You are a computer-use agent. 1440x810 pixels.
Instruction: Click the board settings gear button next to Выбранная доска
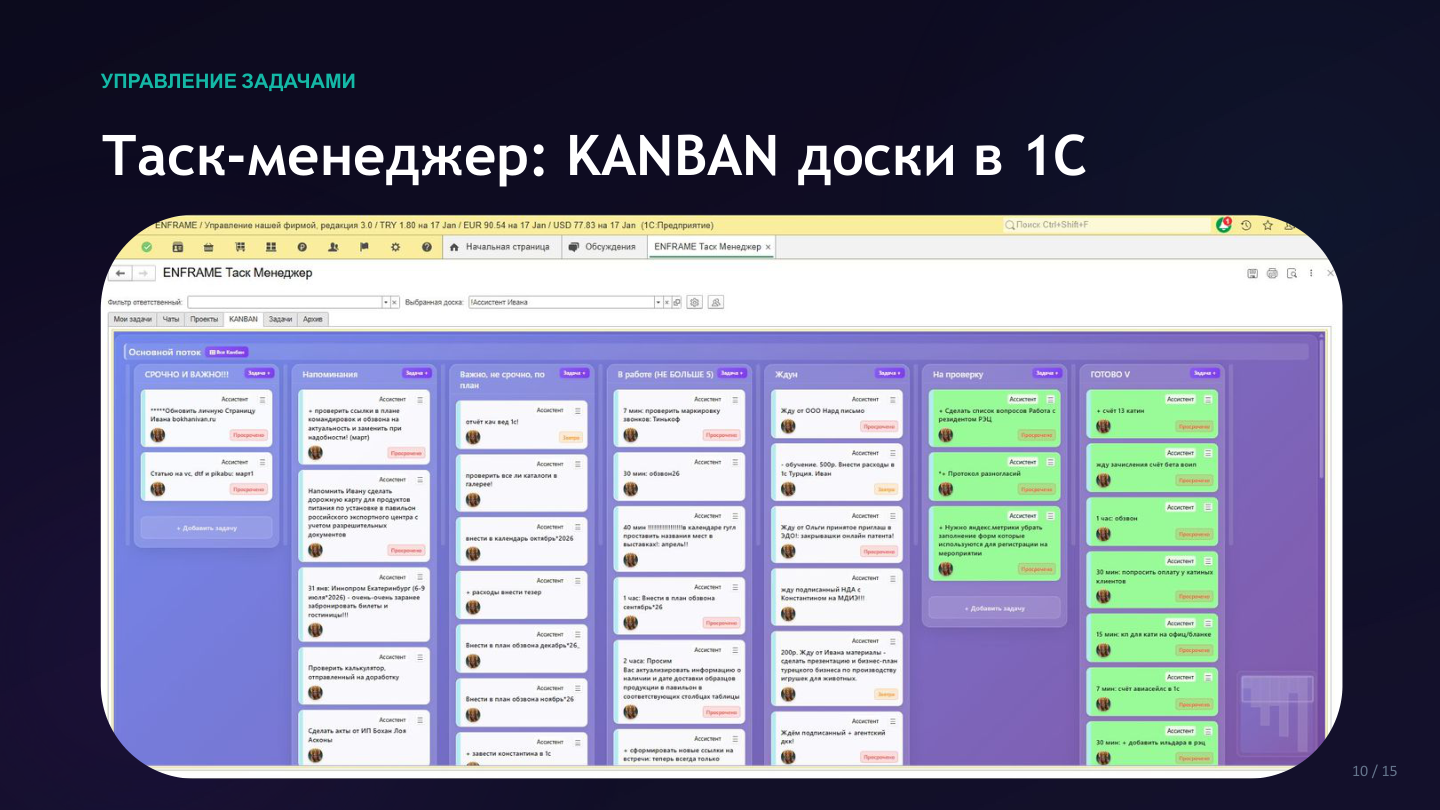(695, 302)
